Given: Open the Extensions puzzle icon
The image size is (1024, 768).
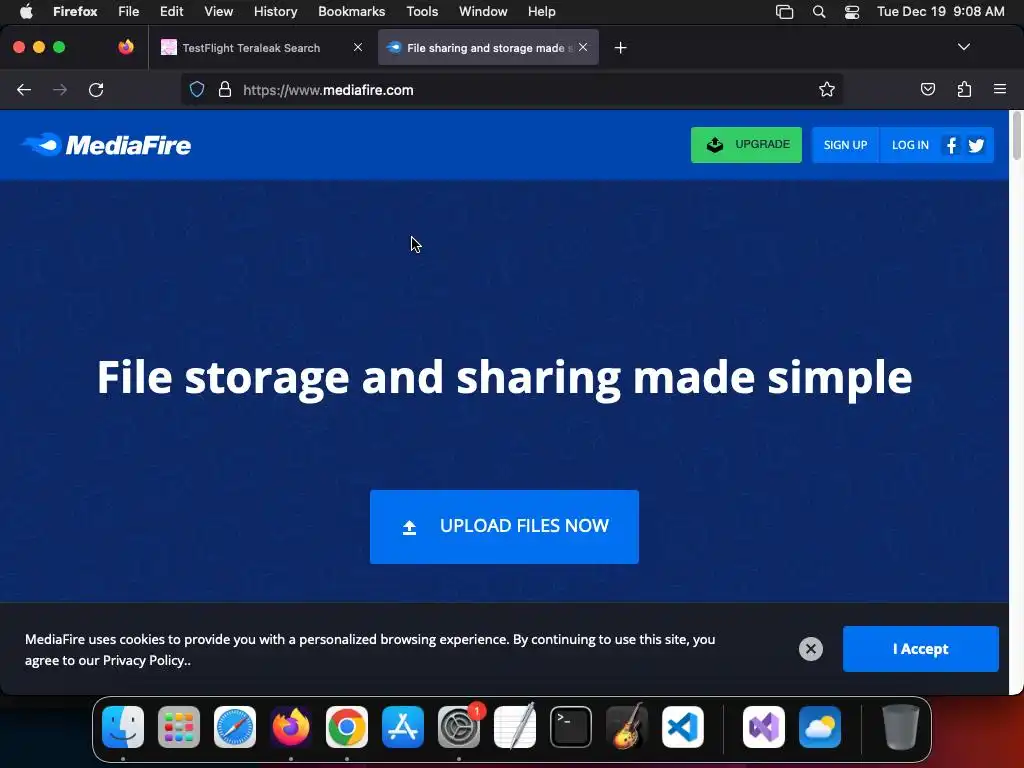Looking at the screenshot, I should pos(964,89).
